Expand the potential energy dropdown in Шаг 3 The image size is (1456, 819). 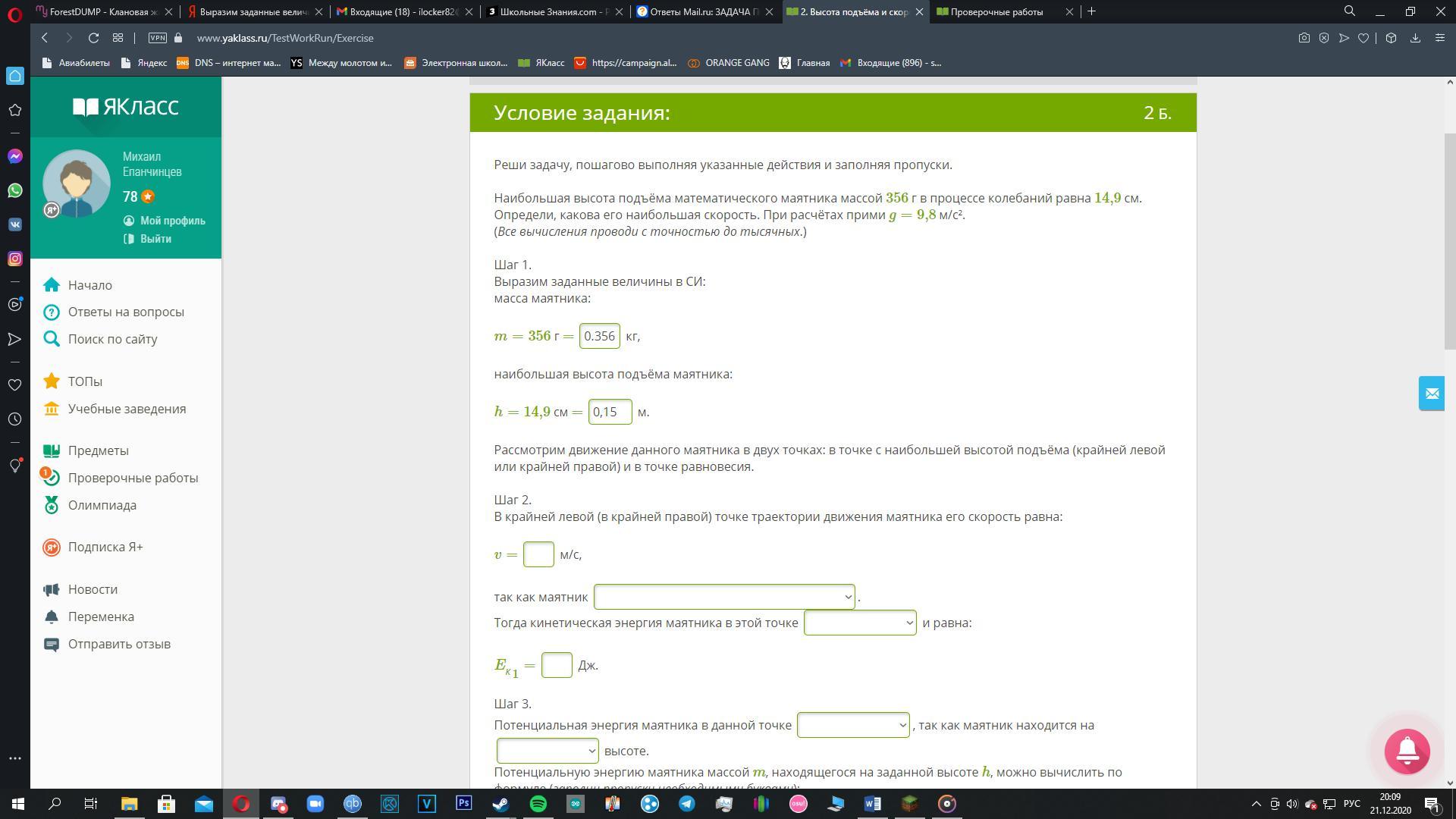point(852,725)
